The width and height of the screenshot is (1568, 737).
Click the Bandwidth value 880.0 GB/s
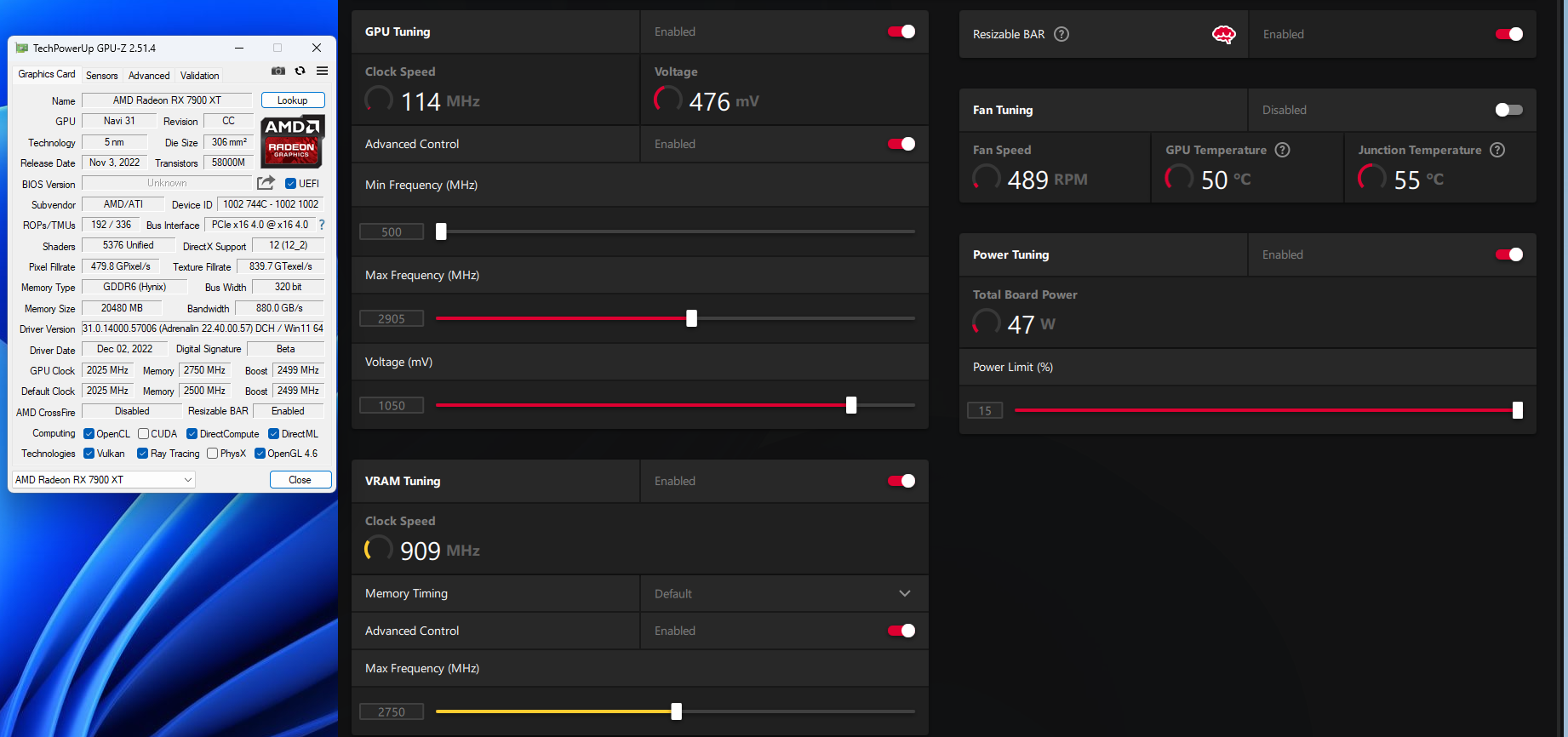[x=279, y=308]
